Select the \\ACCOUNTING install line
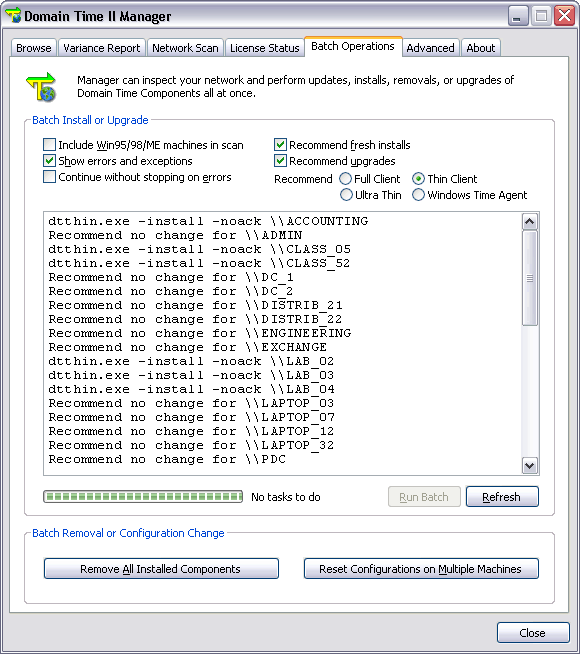The height and width of the screenshot is (654, 580). point(208,221)
